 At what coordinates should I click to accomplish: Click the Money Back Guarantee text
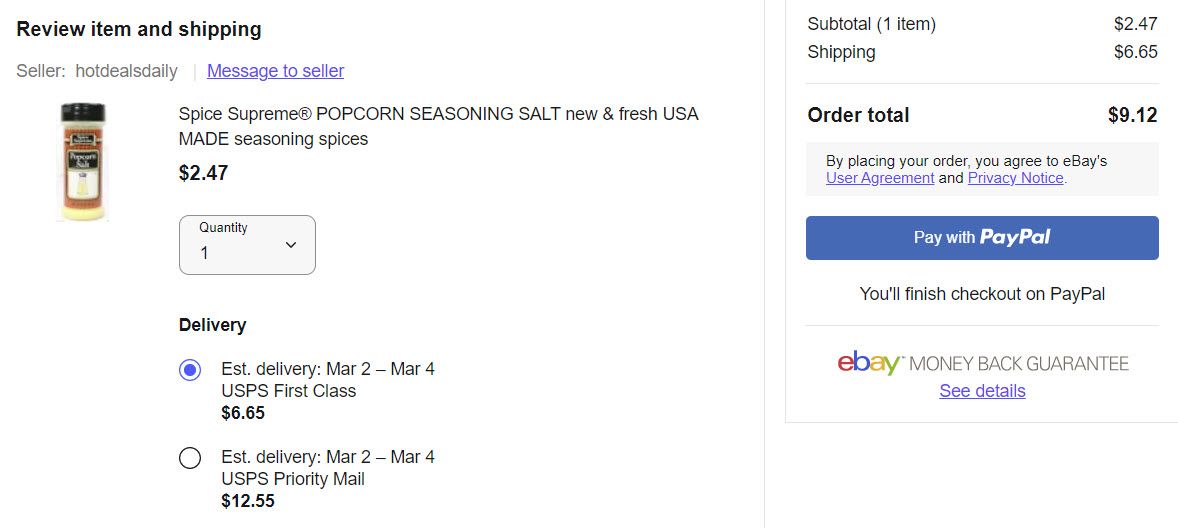1019,364
